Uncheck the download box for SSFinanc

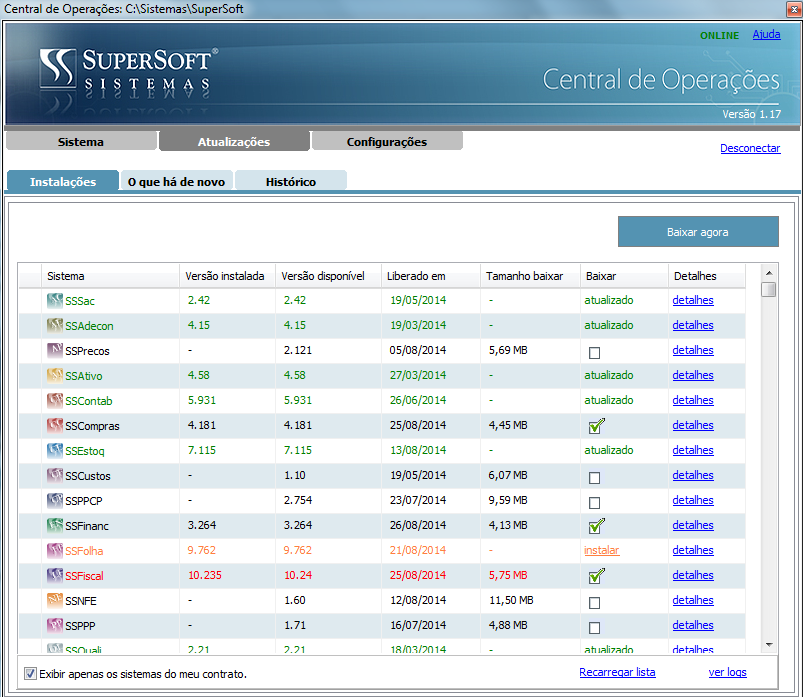[596, 526]
